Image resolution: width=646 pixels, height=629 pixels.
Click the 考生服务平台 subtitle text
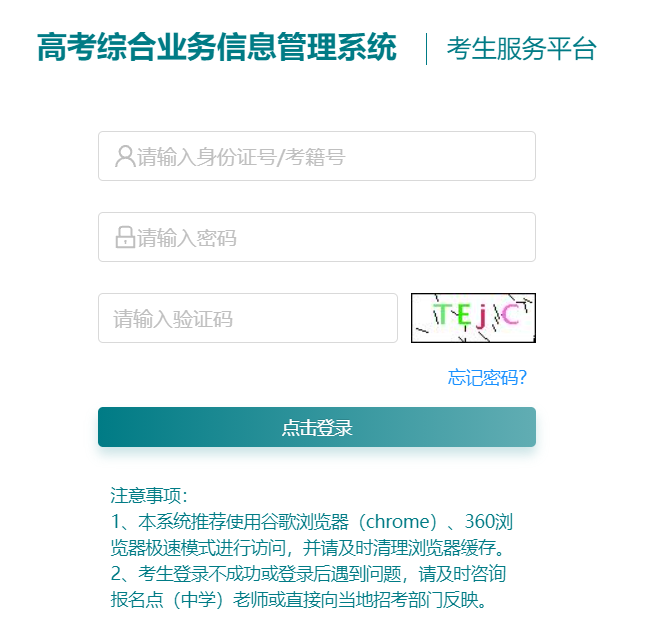coord(522,48)
